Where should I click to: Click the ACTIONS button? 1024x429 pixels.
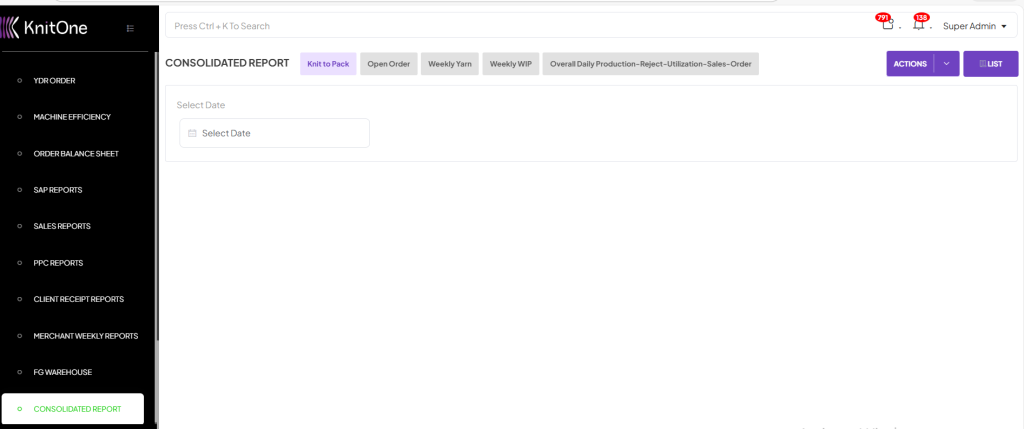[x=910, y=64]
